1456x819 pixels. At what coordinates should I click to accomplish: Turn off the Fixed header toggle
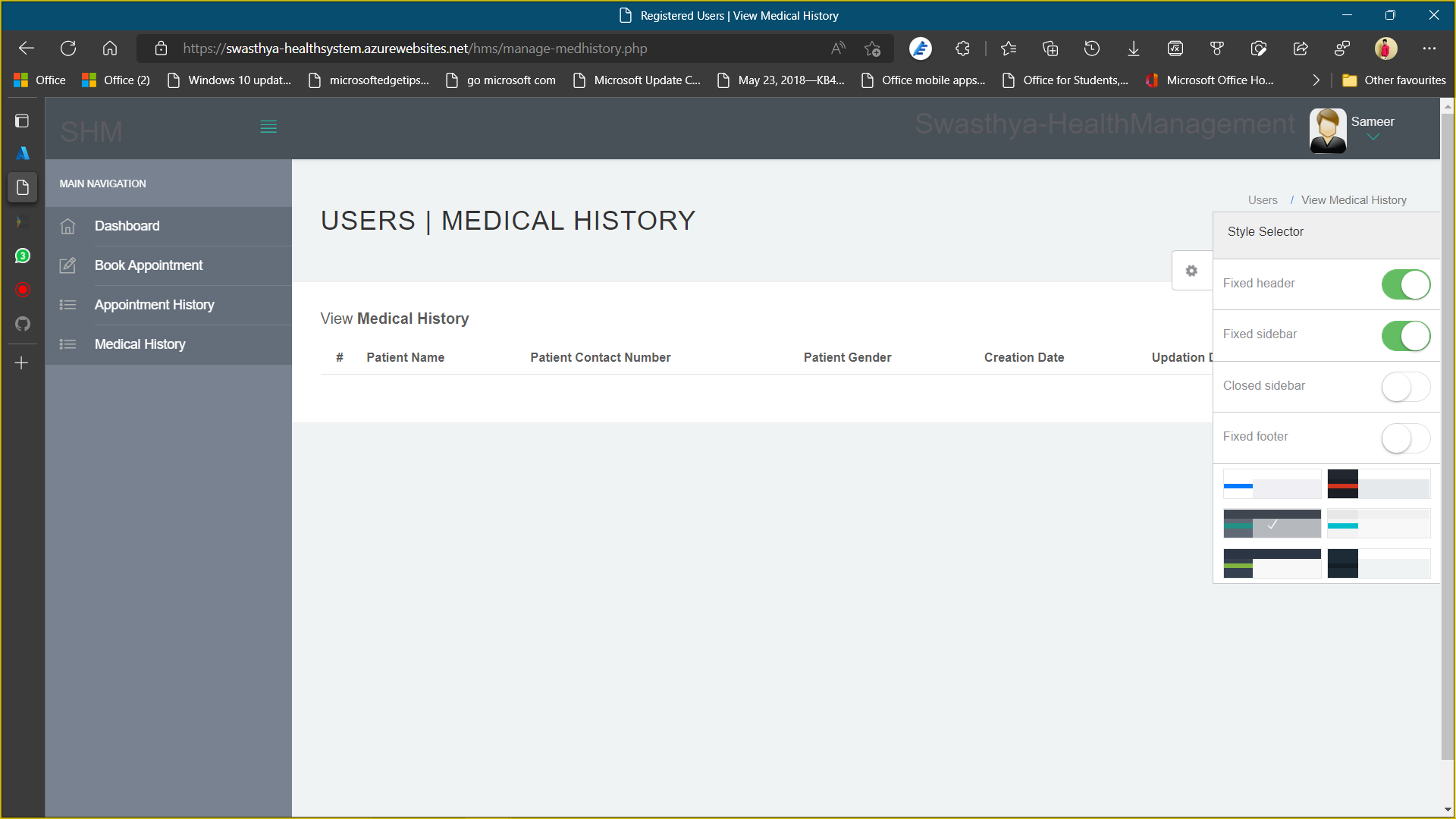[1406, 284]
